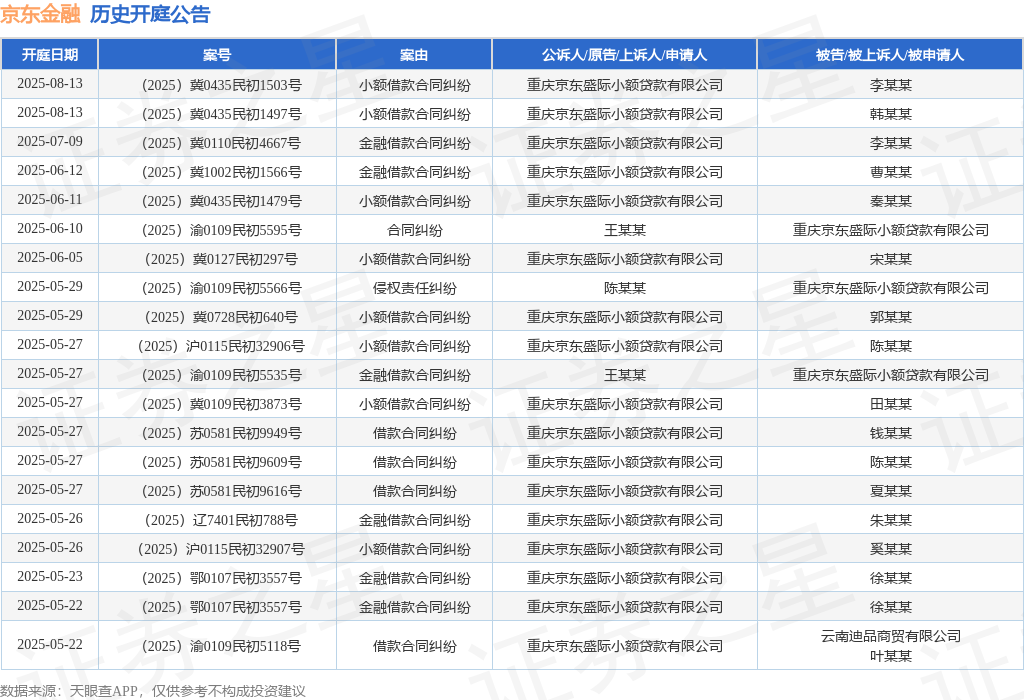Click the 数据来源 footer note

tap(153, 691)
